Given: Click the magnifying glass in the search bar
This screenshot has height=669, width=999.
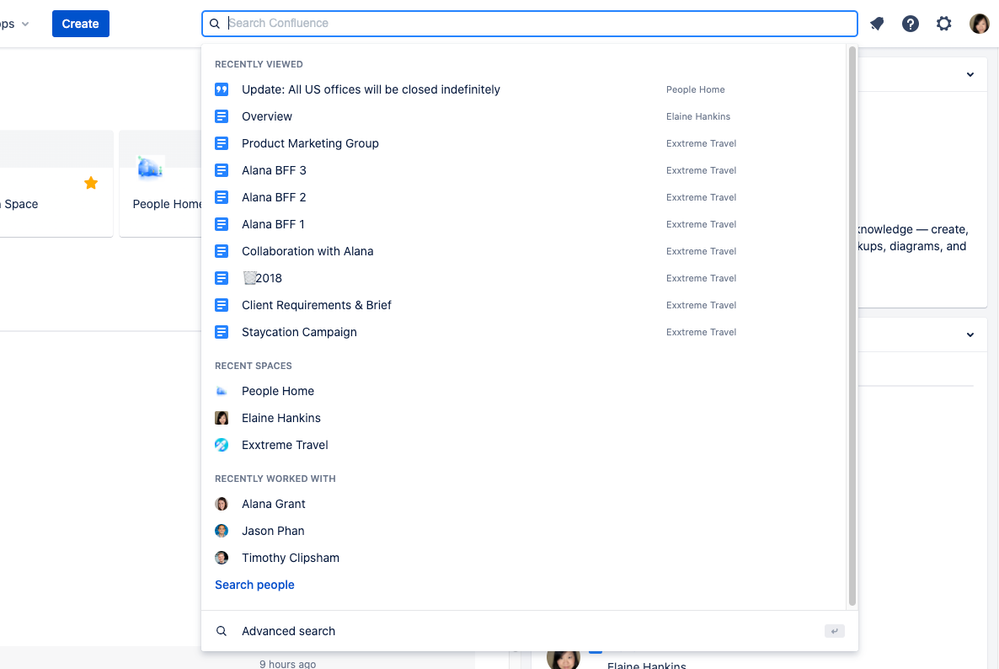Looking at the screenshot, I should tap(214, 23).
